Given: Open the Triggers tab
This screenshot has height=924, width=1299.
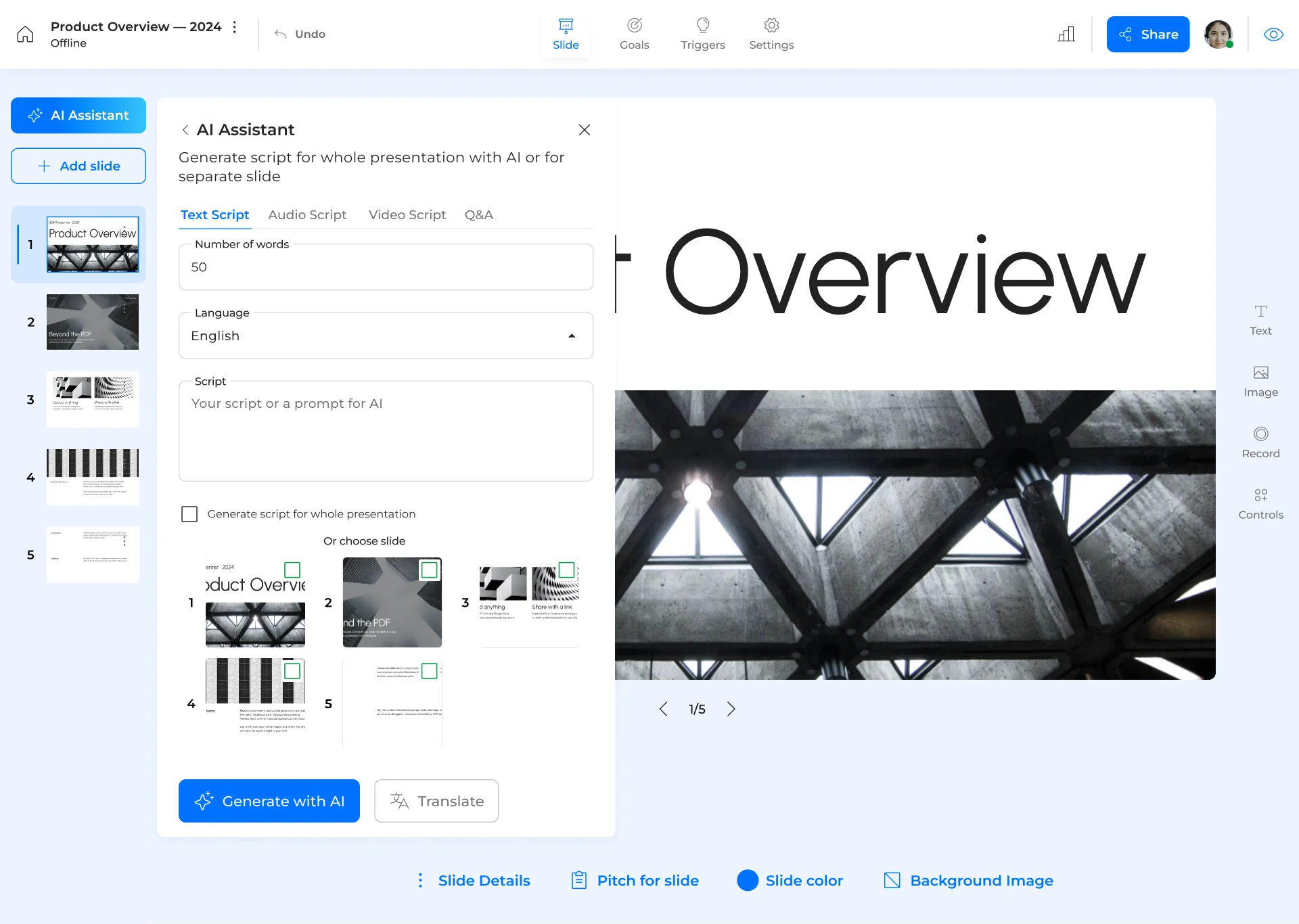Looking at the screenshot, I should pyautogui.click(x=703, y=34).
